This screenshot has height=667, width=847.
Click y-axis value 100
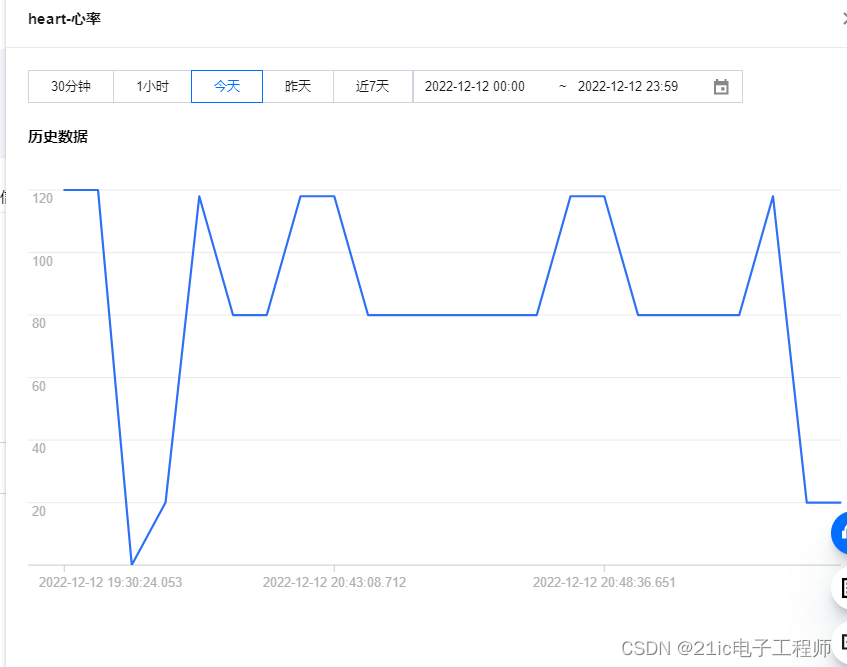click(x=43, y=261)
